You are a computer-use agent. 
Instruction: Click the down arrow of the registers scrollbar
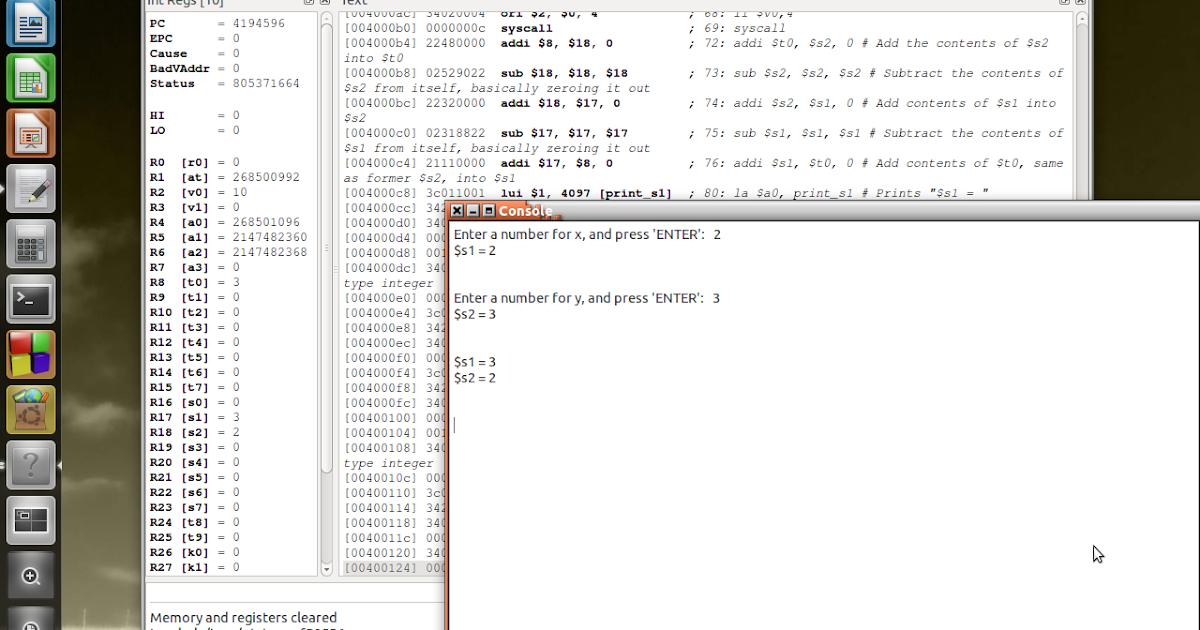click(325, 570)
